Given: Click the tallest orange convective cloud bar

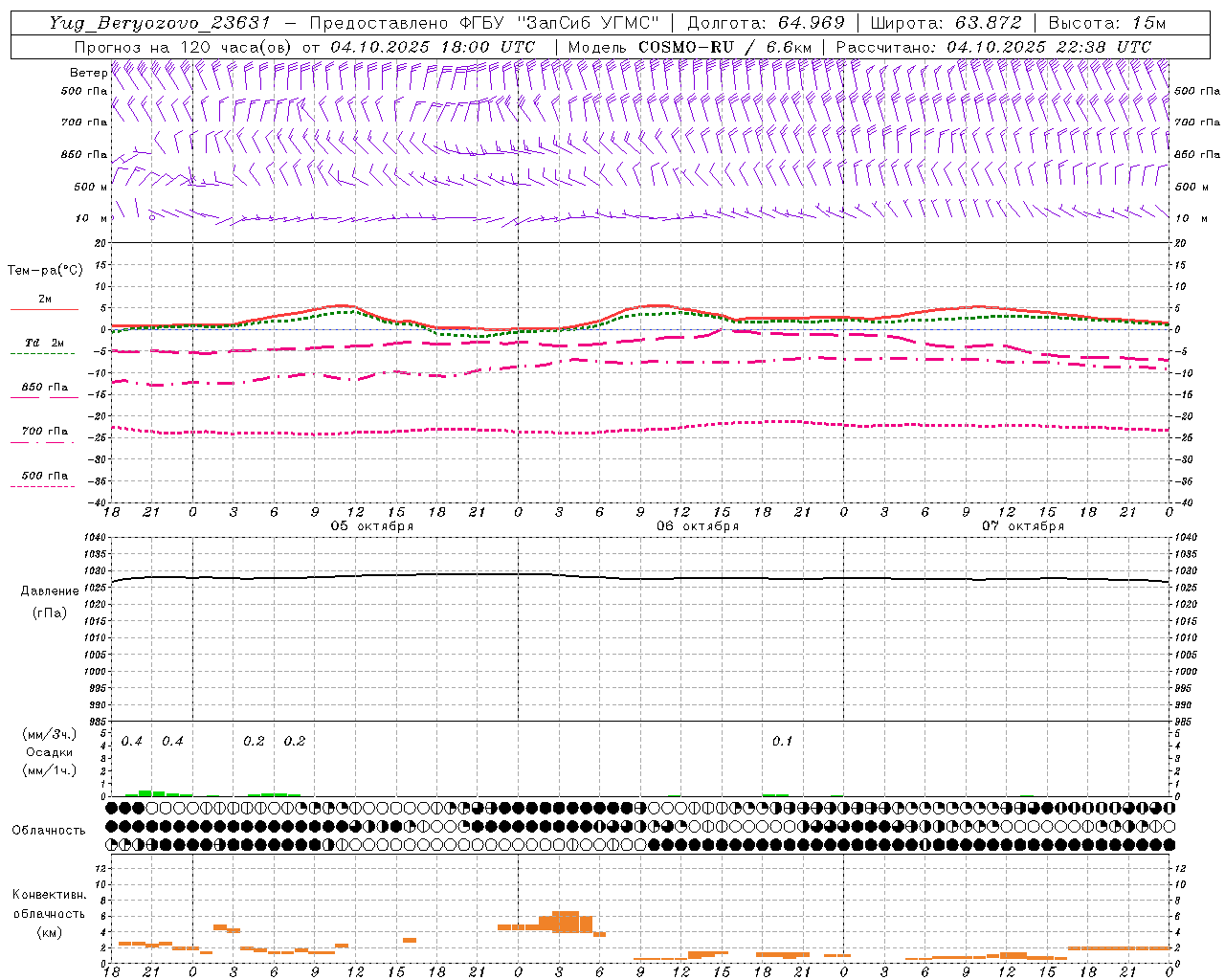Looking at the screenshot, I should [x=566, y=922].
